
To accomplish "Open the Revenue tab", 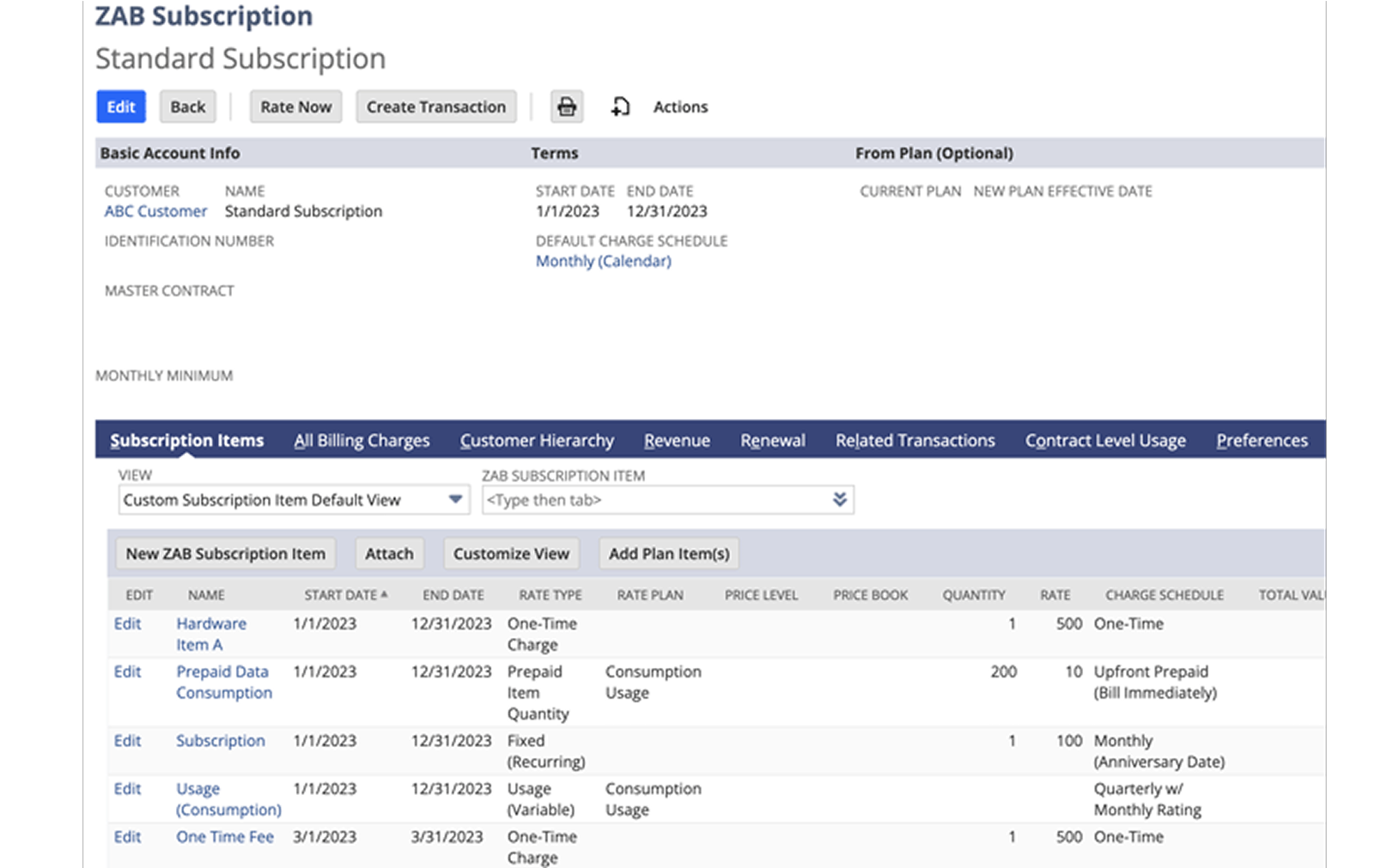I will click(677, 440).
